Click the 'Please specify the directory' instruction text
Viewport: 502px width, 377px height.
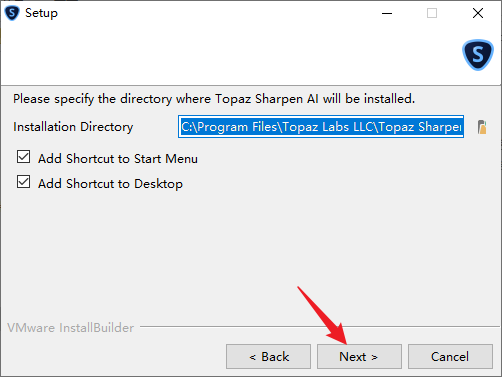tap(214, 99)
